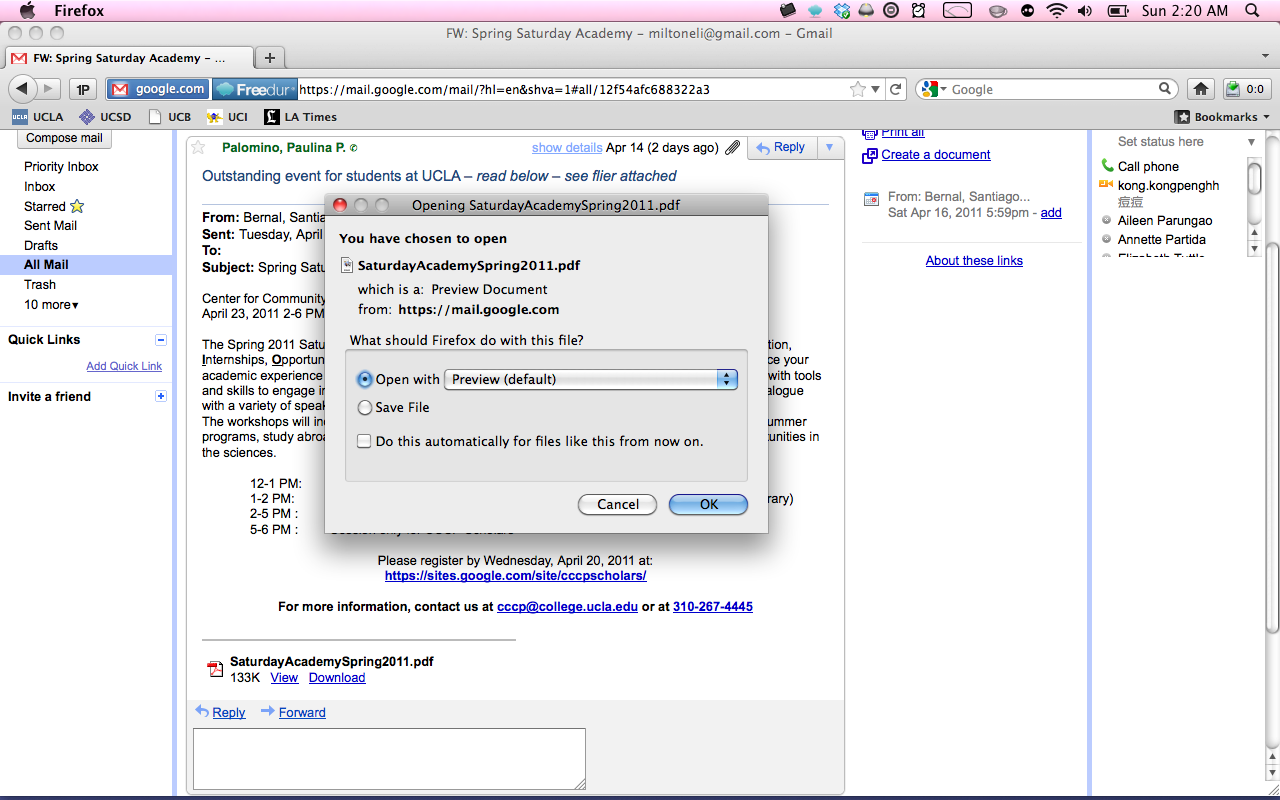
Task: Click in the Google search field
Action: point(1050,89)
